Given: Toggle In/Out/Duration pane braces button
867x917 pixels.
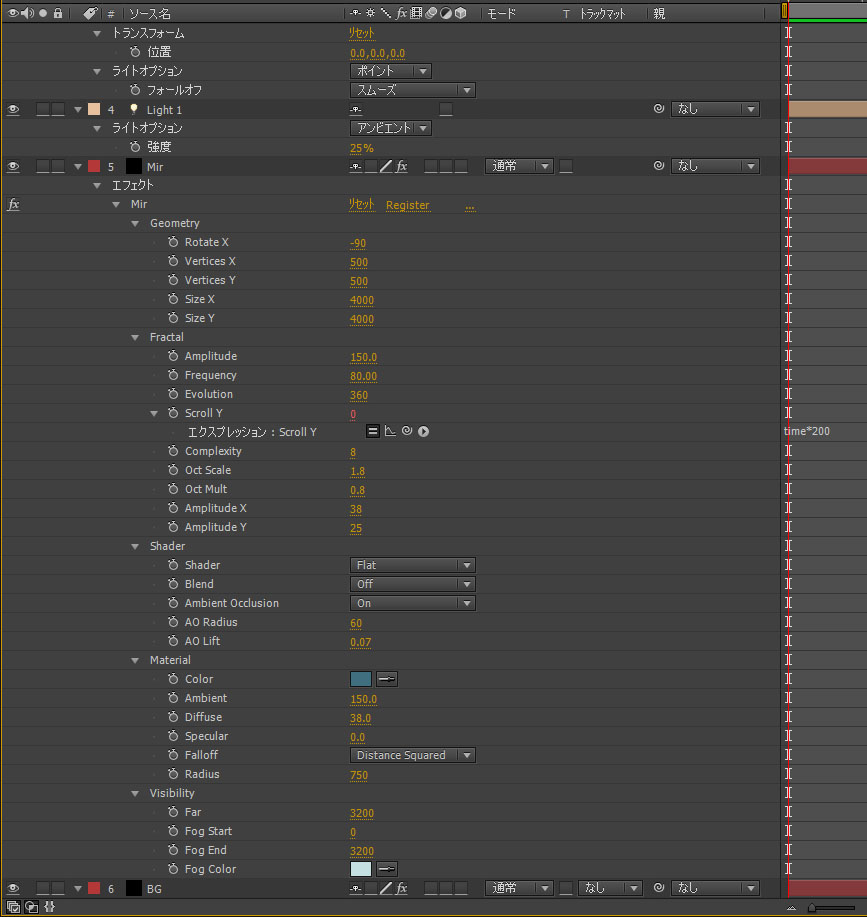Looking at the screenshot, I should pos(50,908).
